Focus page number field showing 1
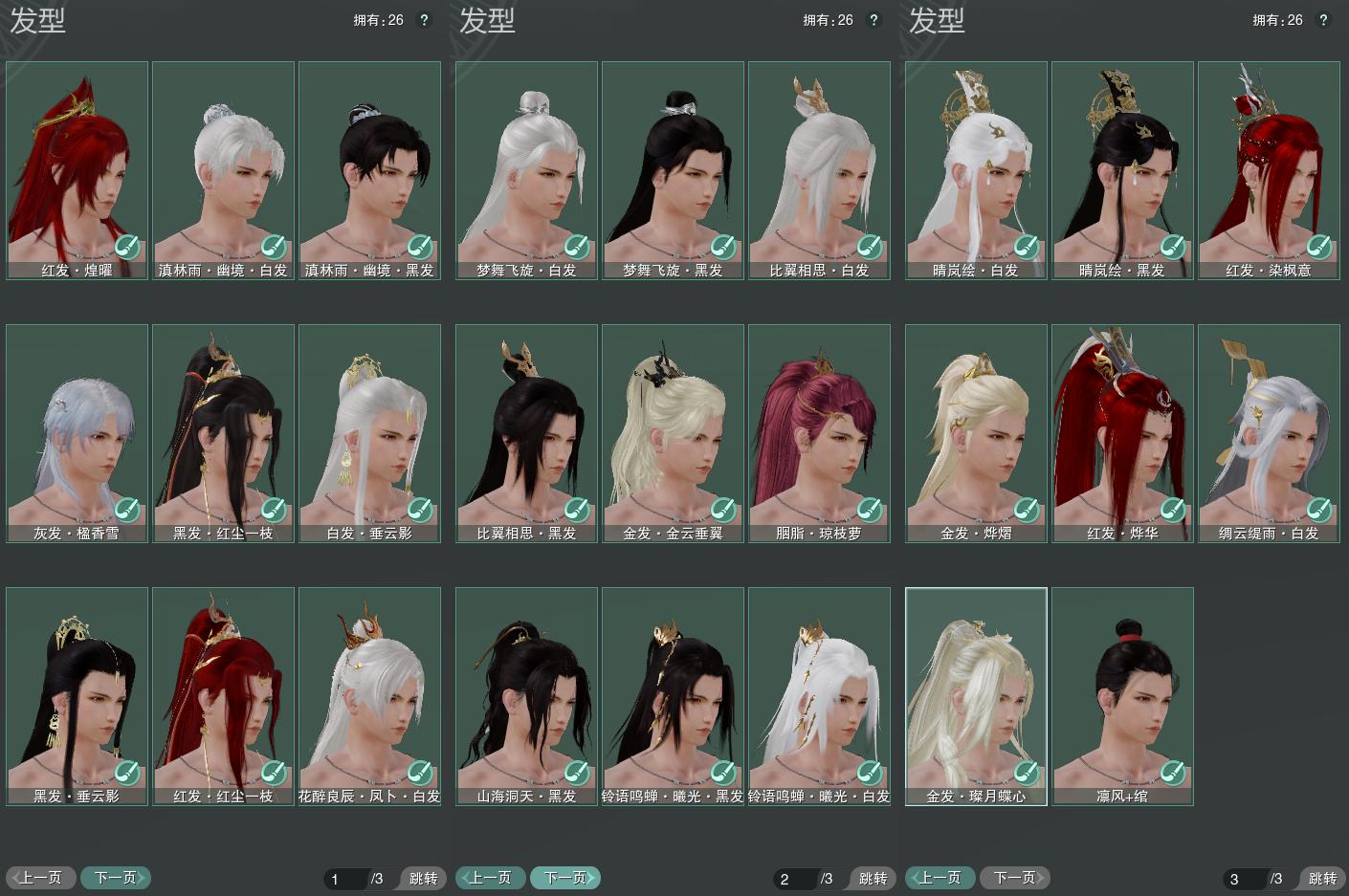1349x896 pixels. [x=346, y=879]
